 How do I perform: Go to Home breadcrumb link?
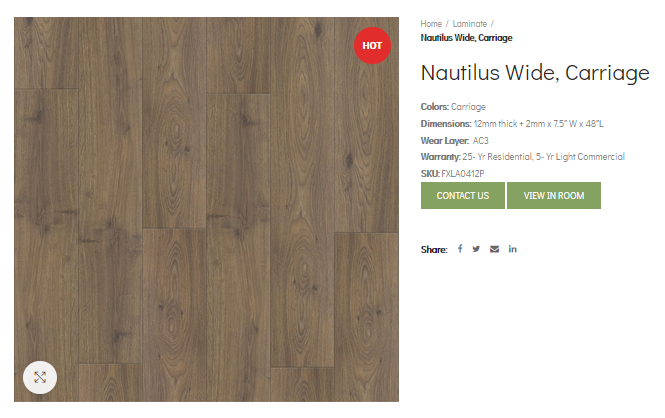click(x=431, y=24)
